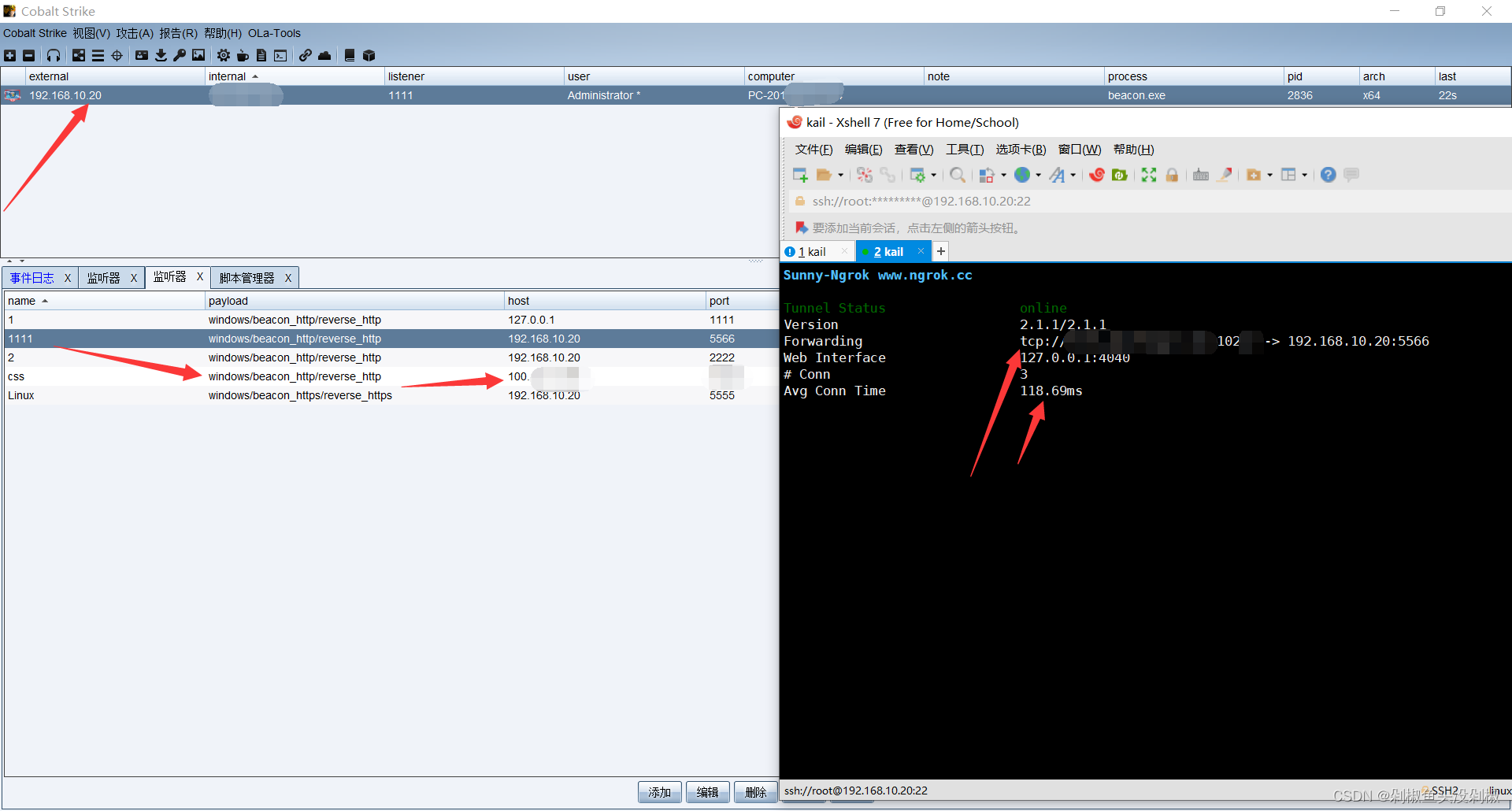Sort listeners by the payload column header
Screen dimensions: 1512x811
point(354,301)
